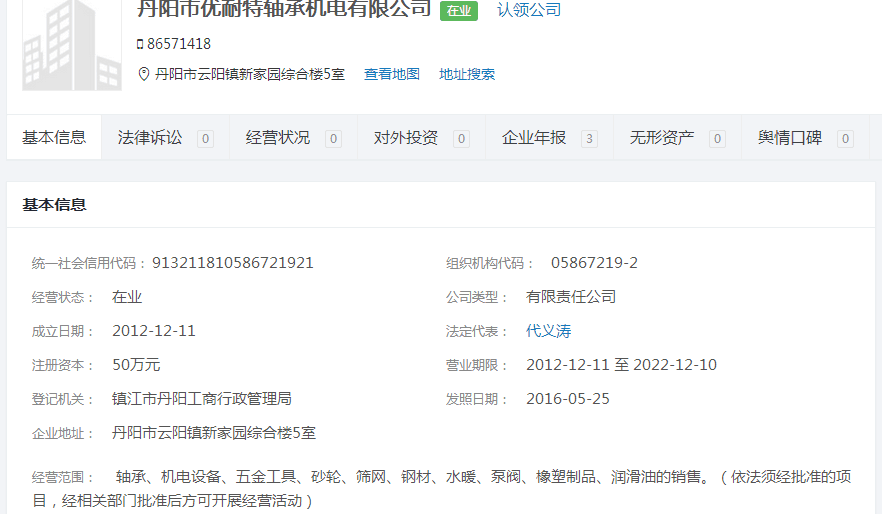
Task: Go to the 对外投资 tab
Action: tap(406, 138)
